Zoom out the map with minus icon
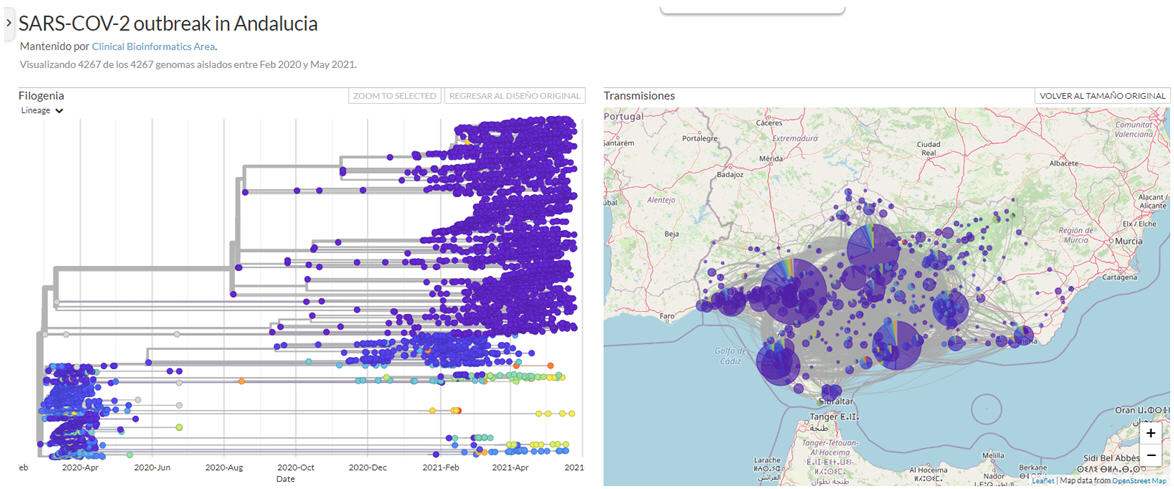The height and width of the screenshot is (489, 1174). pos(1151,455)
